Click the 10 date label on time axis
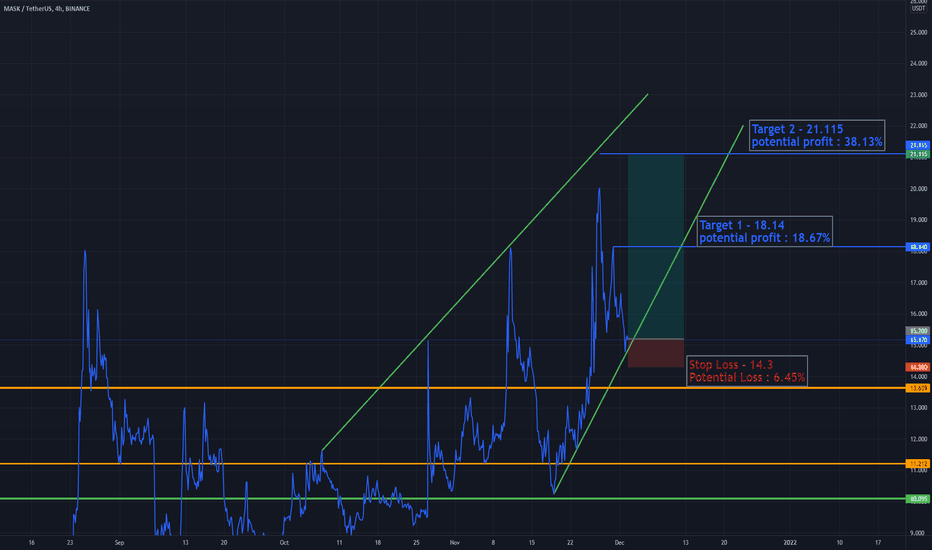Viewport: 932px width, 550px height. point(840,543)
